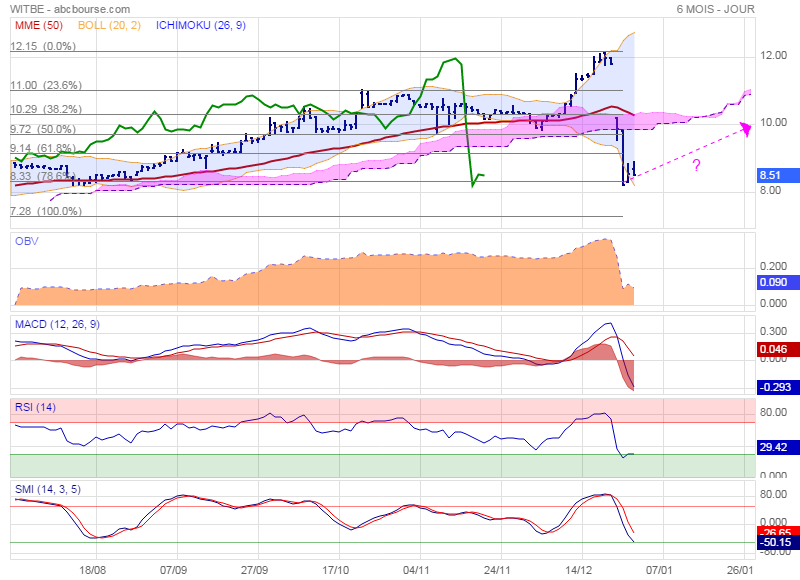The height and width of the screenshot is (580, 800).
Task: Click the 07/09 date axis label
Action: click(173, 570)
